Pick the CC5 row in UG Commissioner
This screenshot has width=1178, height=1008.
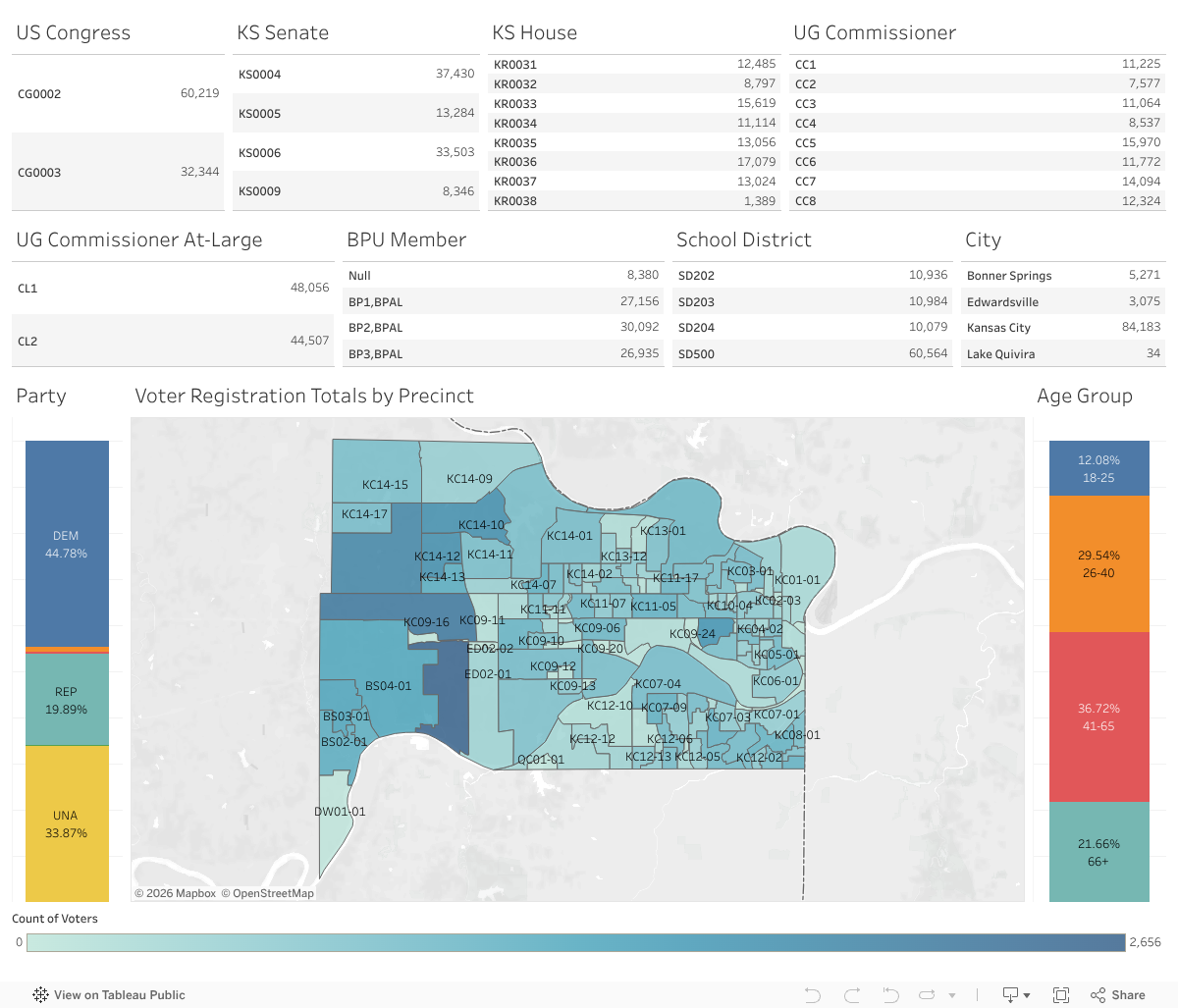(977, 143)
